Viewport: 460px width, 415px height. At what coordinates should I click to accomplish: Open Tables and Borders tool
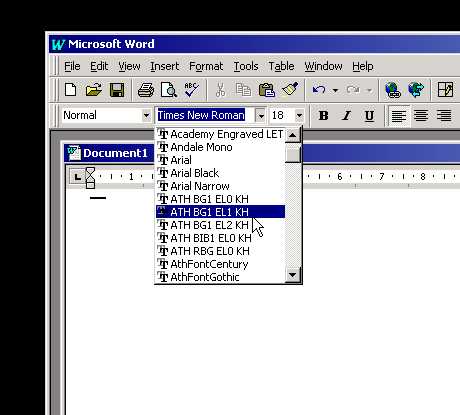[x=445, y=90]
